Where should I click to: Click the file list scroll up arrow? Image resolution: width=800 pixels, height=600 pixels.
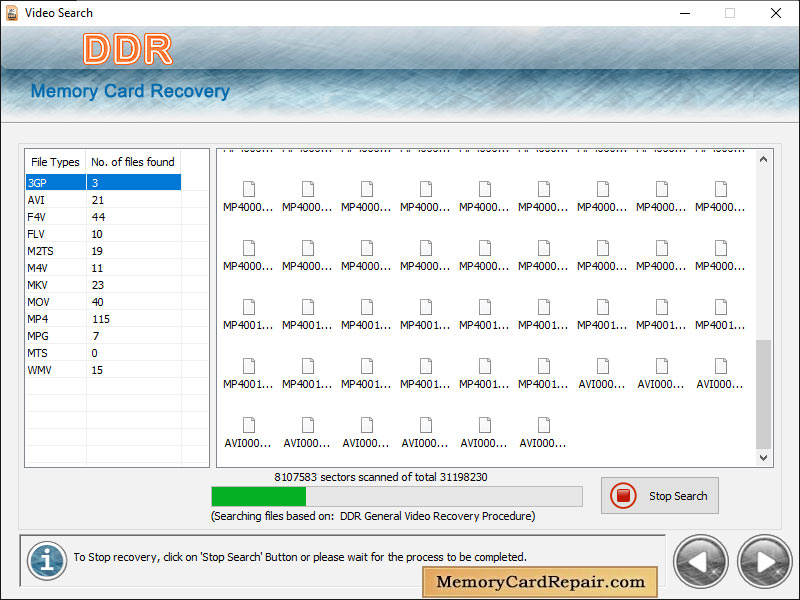pyautogui.click(x=763, y=159)
